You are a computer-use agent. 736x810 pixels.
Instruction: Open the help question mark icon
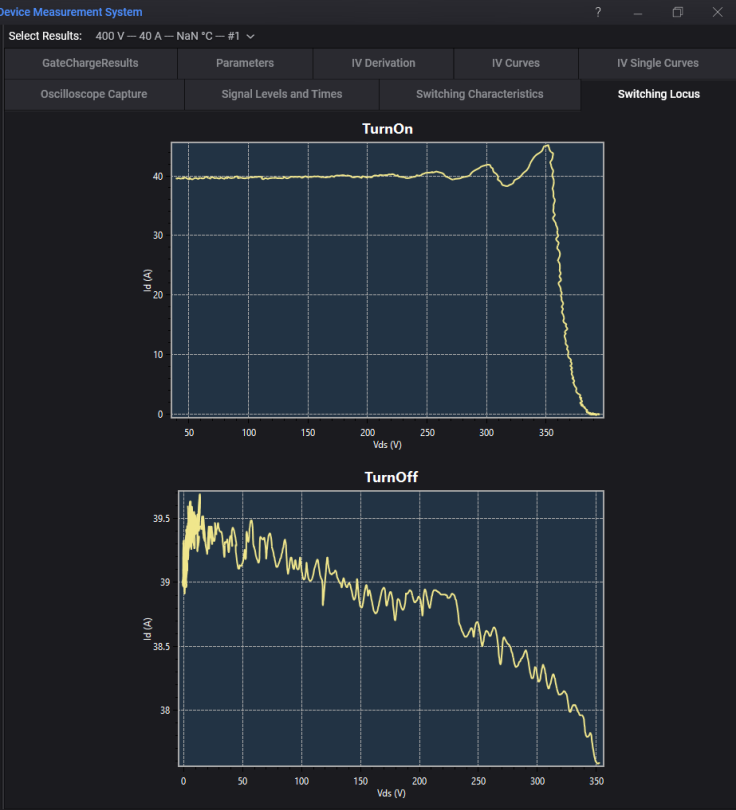(598, 12)
